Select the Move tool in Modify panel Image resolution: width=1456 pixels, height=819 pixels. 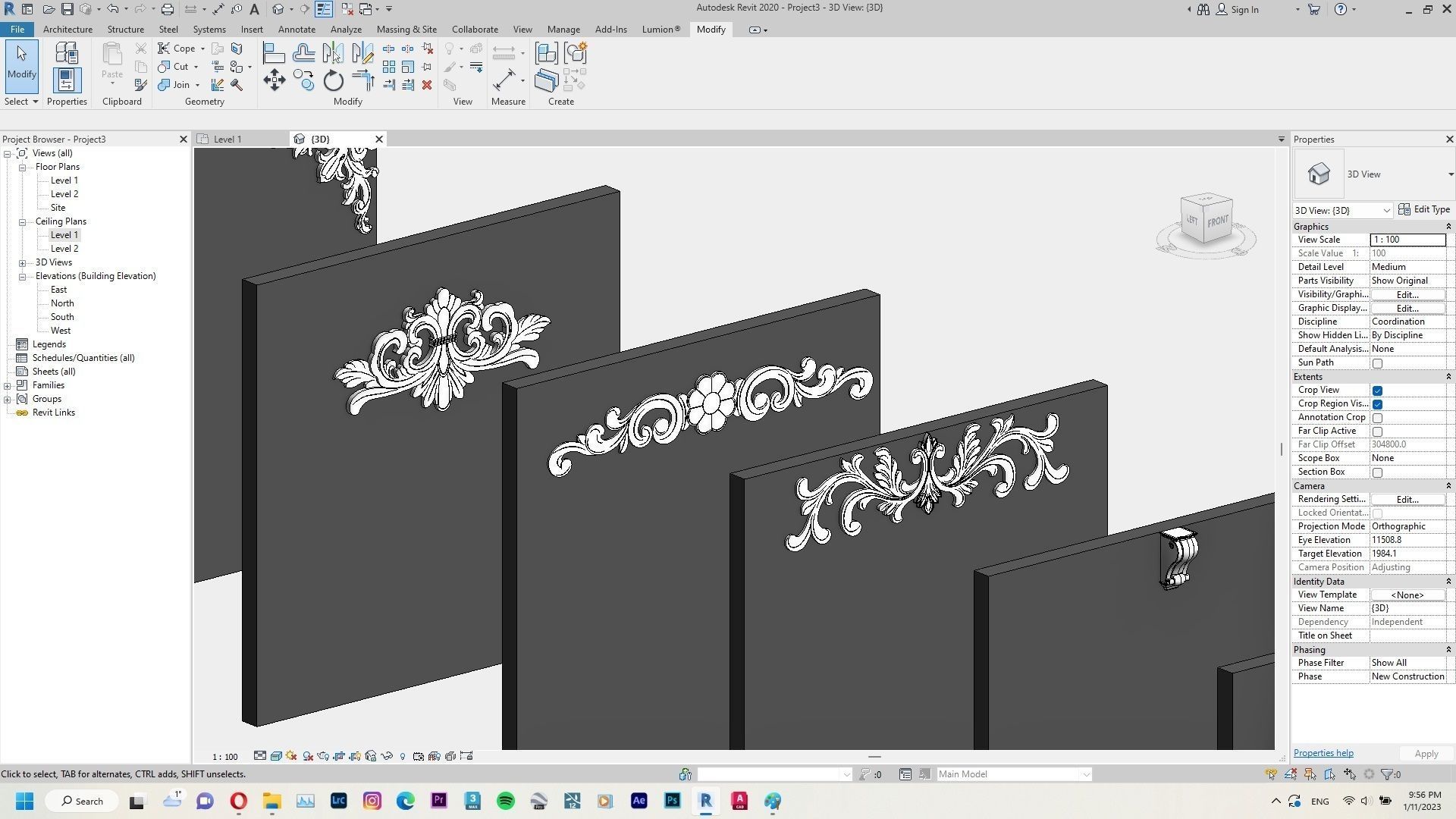pos(275,79)
